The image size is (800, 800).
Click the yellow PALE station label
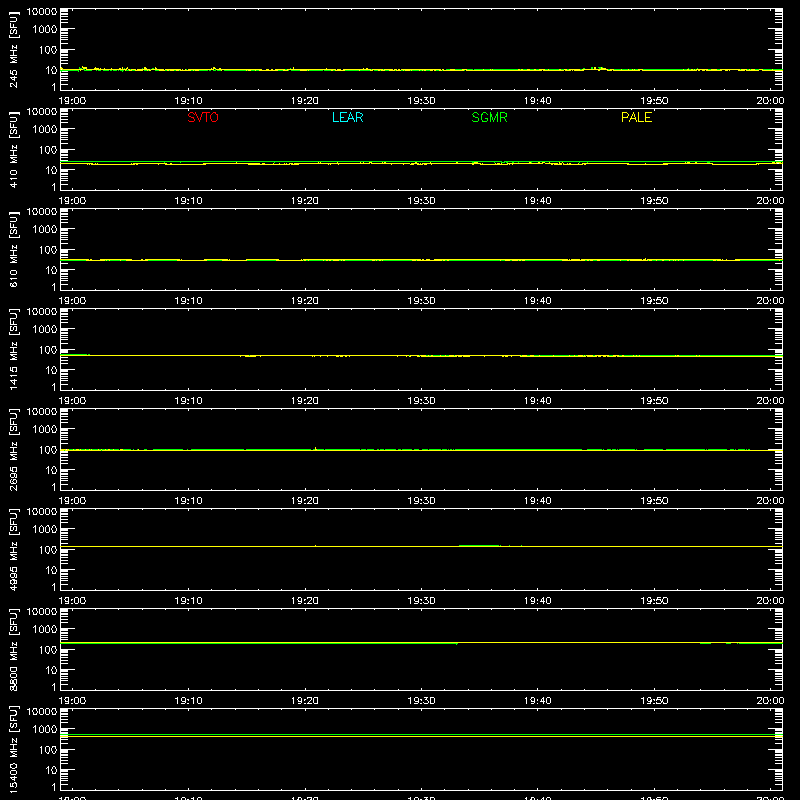coord(636,117)
